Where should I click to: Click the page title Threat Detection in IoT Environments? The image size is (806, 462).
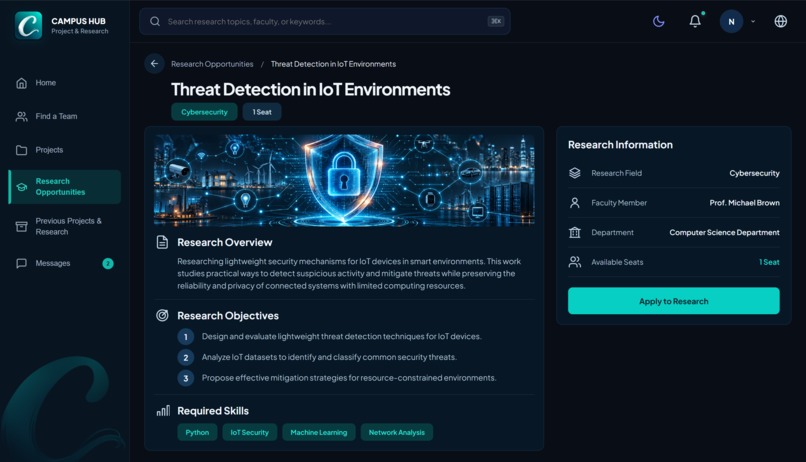(310, 89)
